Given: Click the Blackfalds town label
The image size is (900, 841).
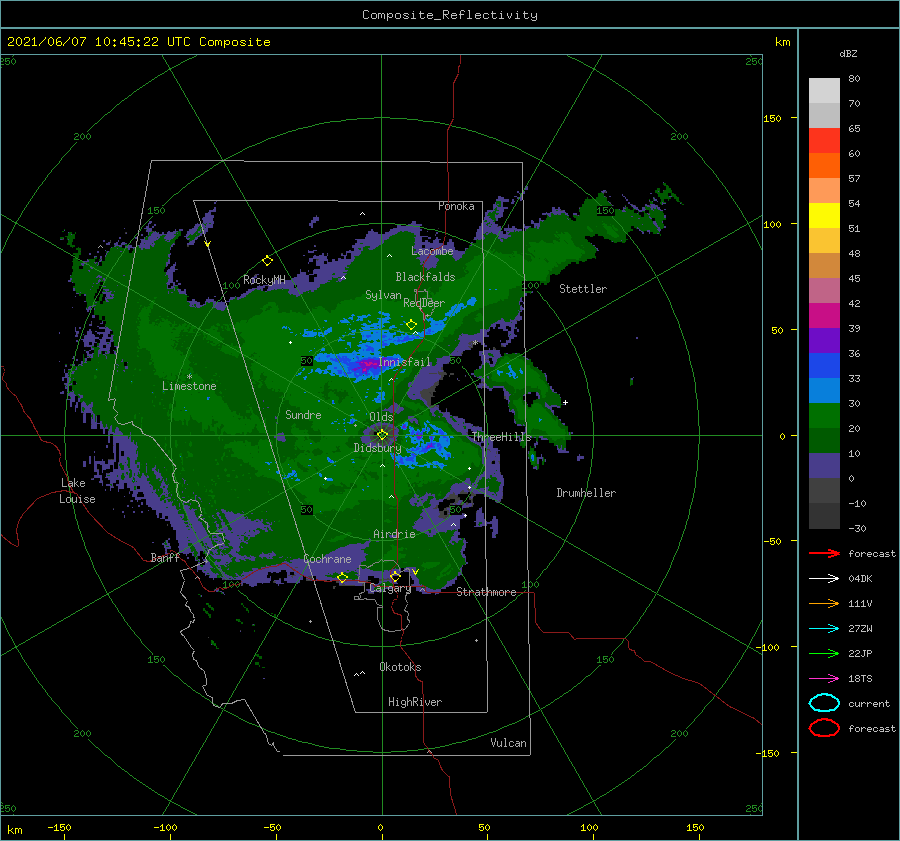Looking at the screenshot, I should (x=425, y=277).
